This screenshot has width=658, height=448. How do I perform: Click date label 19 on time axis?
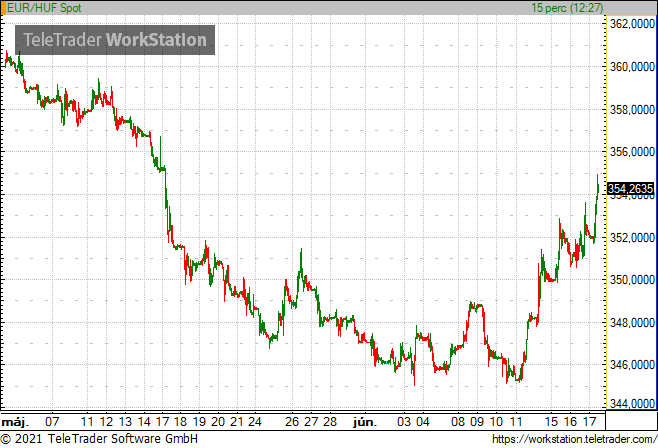click(199, 422)
